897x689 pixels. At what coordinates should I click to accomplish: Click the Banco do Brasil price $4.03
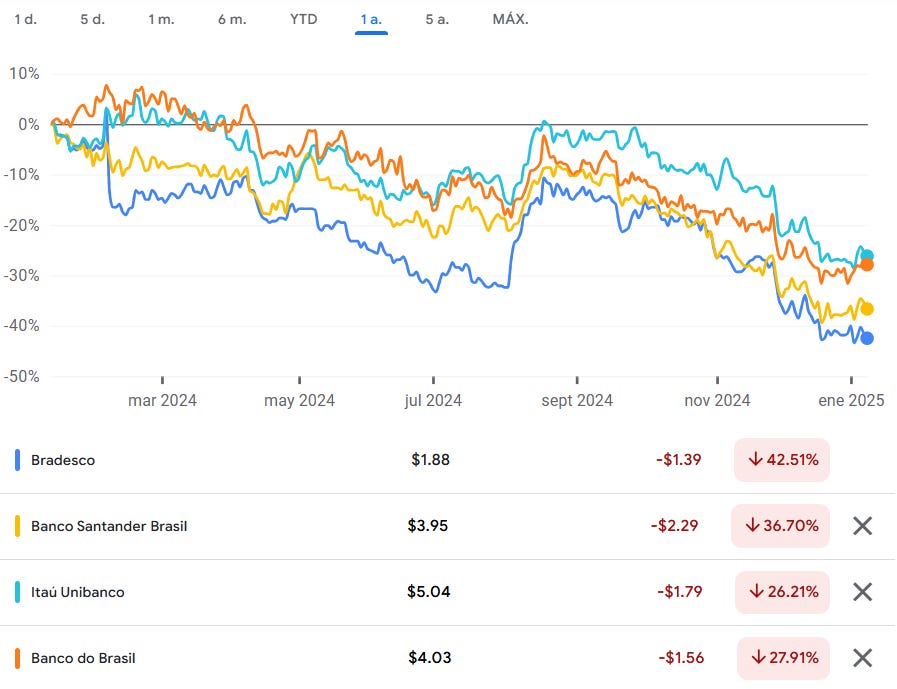430,658
